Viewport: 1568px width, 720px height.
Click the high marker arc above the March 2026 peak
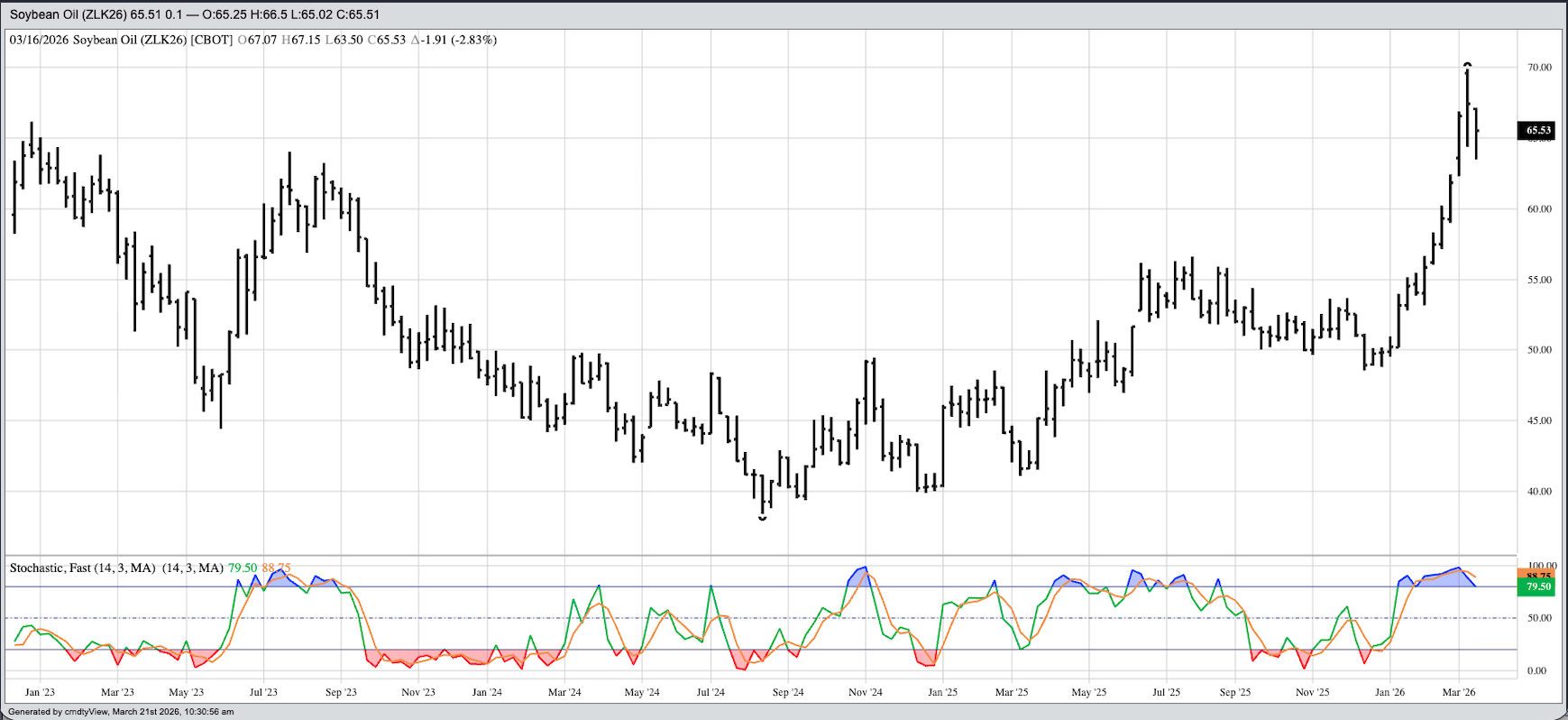click(1467, 65)
